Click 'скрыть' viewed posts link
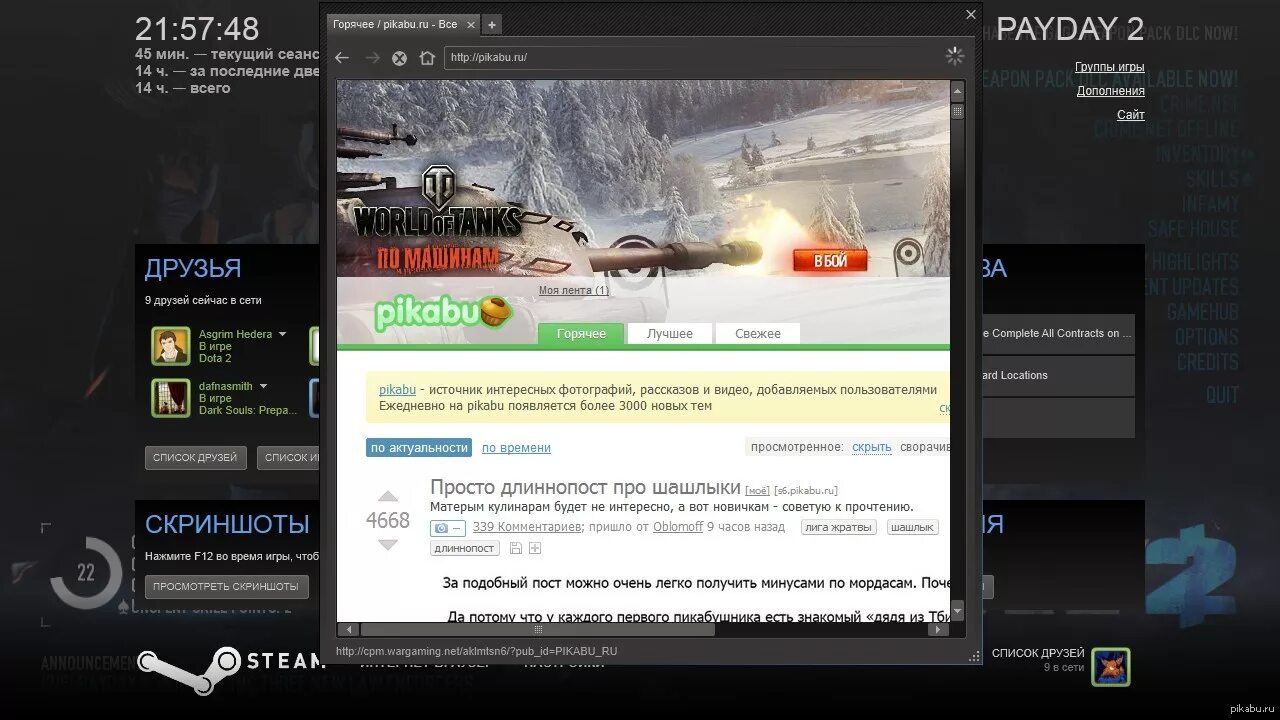The width and height of the screenshot is (1280, 720). click(x=871, y=448)
